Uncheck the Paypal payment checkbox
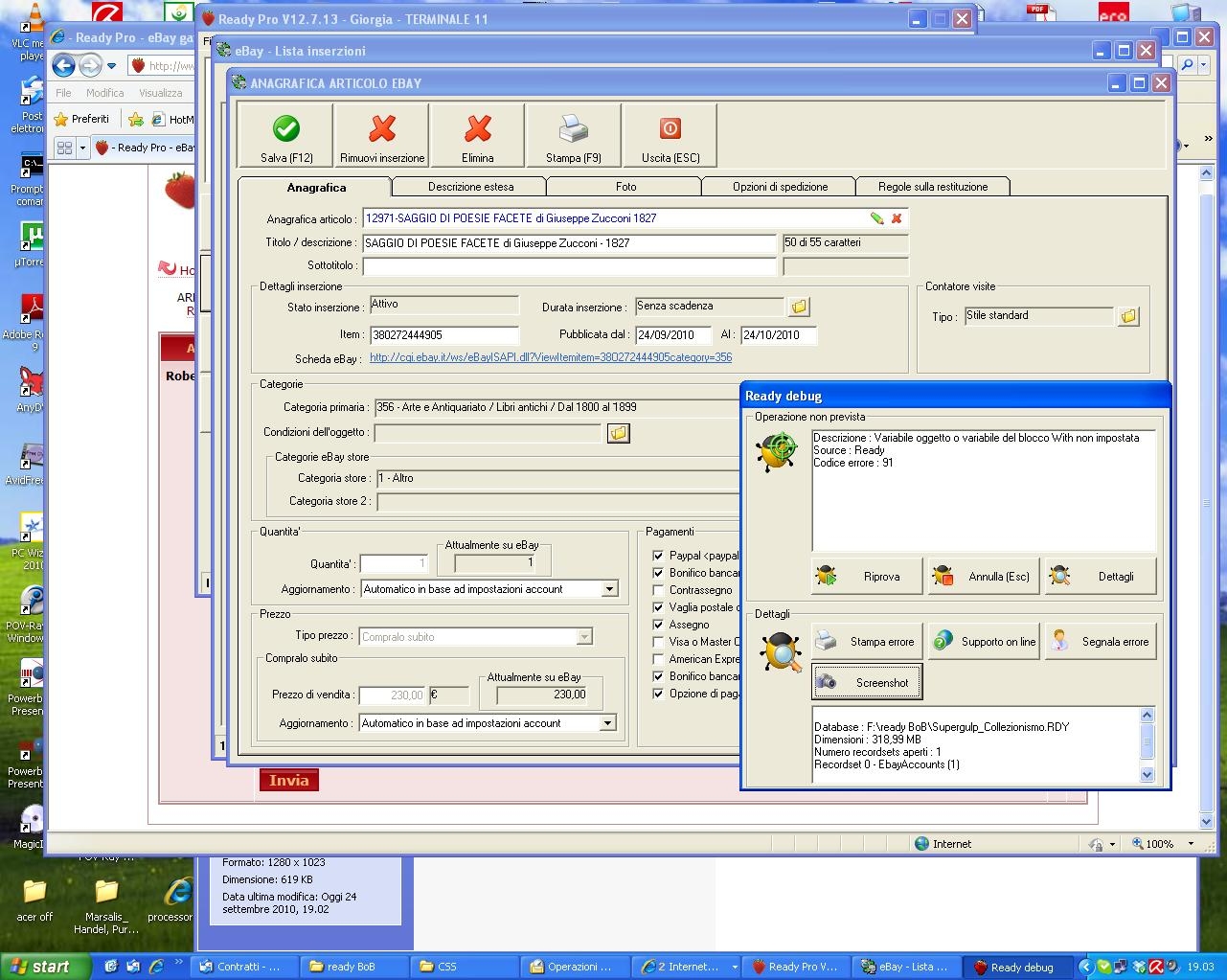The image size is (1227, 980). click(658, 556)
